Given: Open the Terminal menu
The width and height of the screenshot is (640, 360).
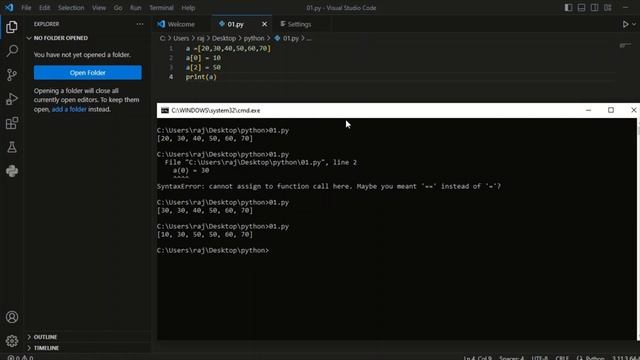Looking at the screenshot, I should (161, 8).
